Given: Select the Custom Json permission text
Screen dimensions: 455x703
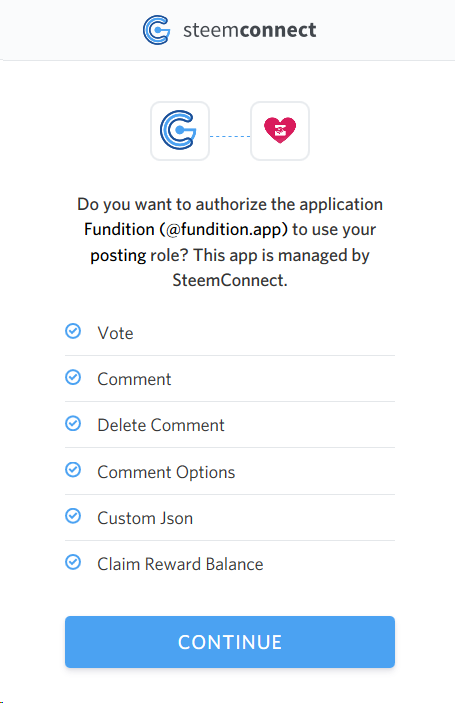Looking at the screenshot, I should (x=145, y=518).
